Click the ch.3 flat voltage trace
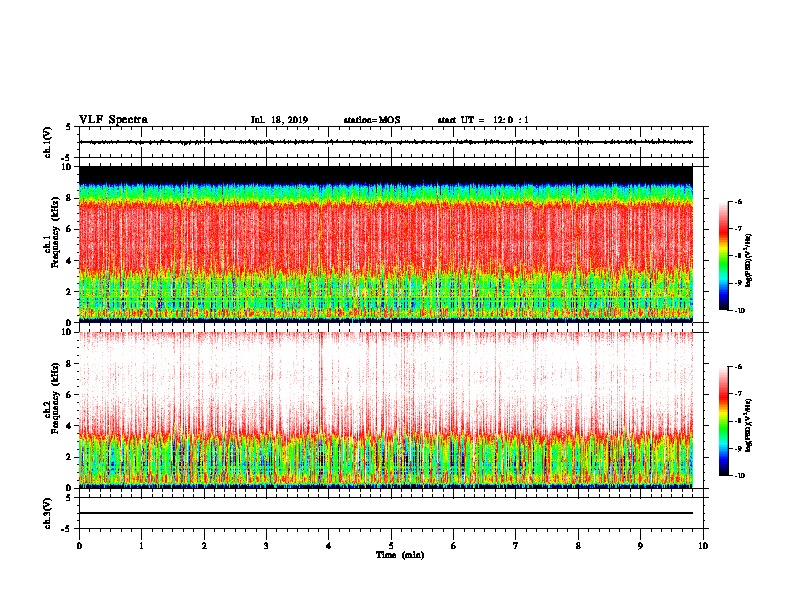Screen dimensions: 792x612 tap(386, 513)
